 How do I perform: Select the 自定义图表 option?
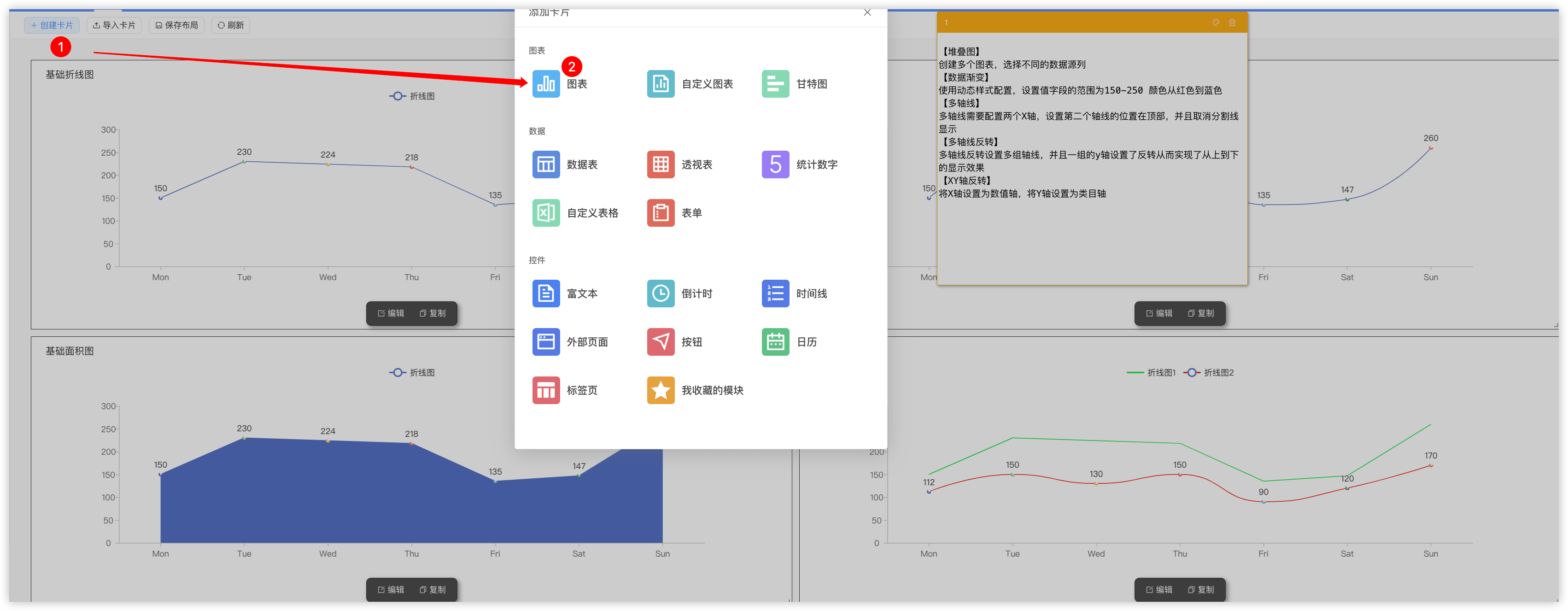(694, 83)
